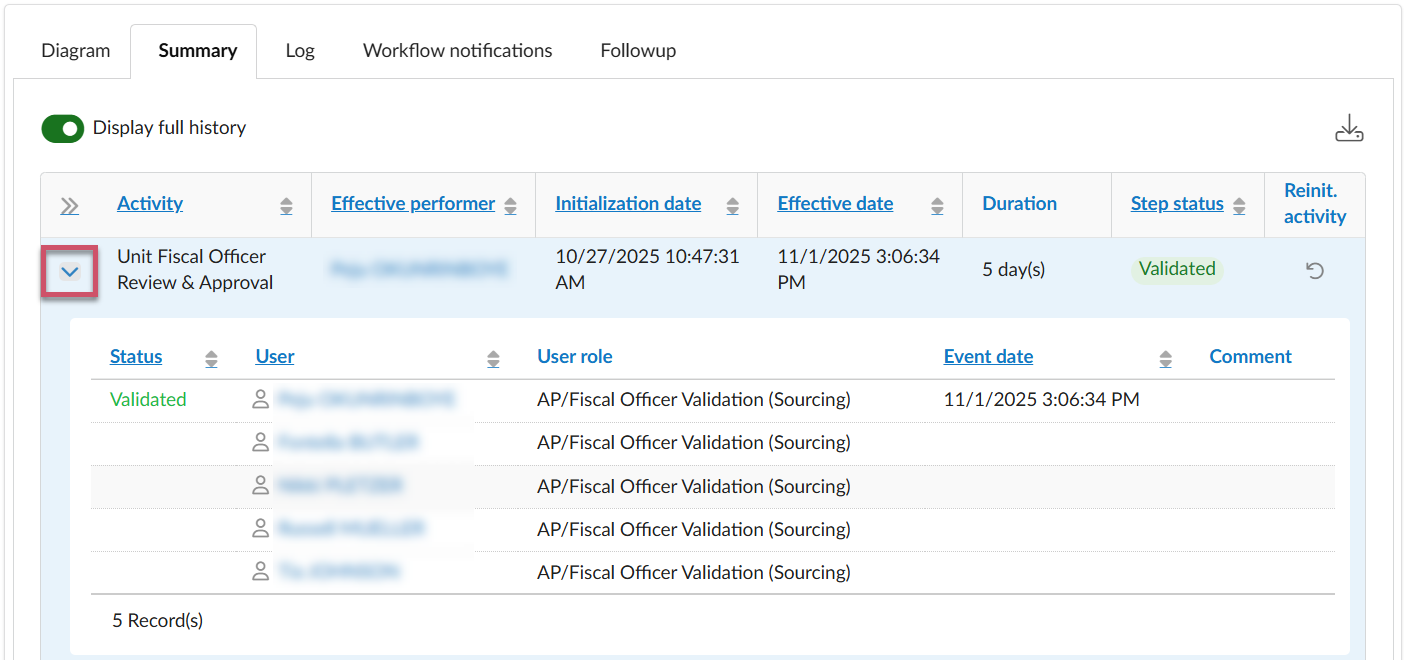Click sort arrows next to Event date
This screenshot has width=1404, height=660.
pos(1165,359)
